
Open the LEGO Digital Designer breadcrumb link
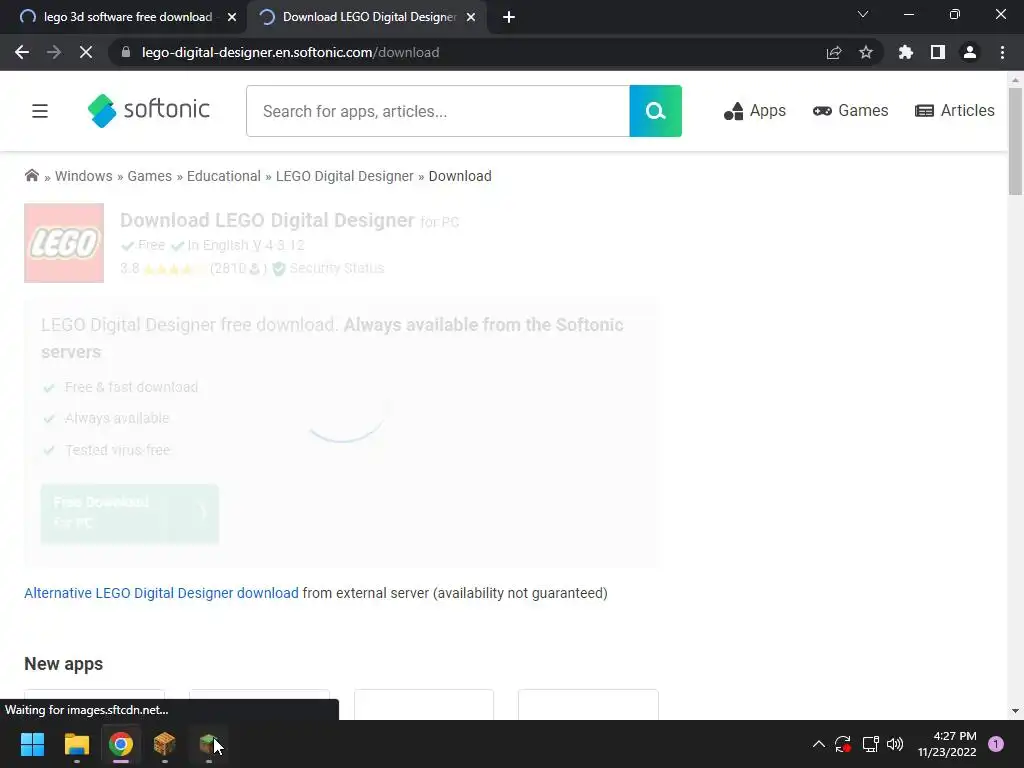coord(344,176)
